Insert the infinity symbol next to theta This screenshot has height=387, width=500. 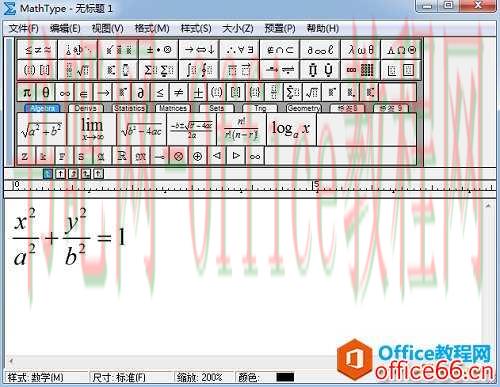click(x=65, y=92)
